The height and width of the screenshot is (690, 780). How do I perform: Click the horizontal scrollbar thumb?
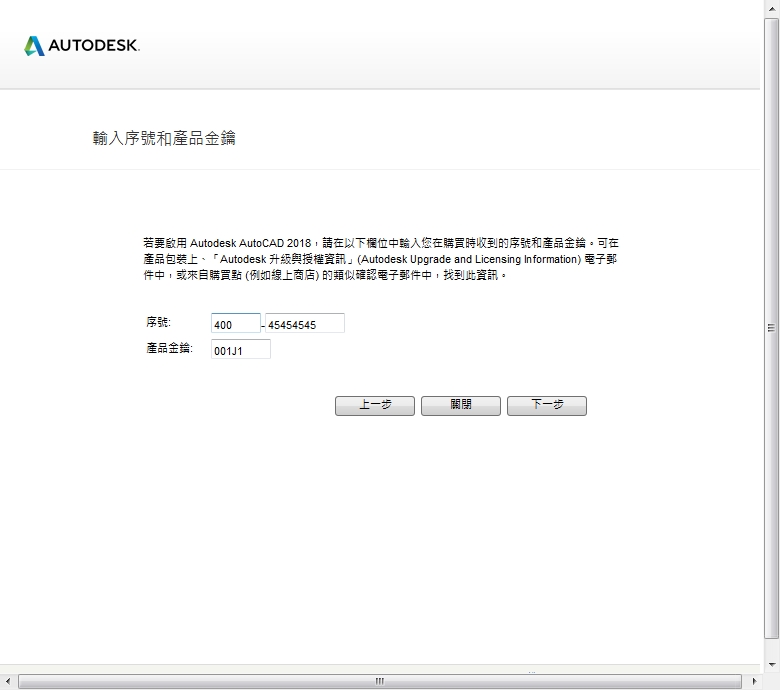pos(380,681)
